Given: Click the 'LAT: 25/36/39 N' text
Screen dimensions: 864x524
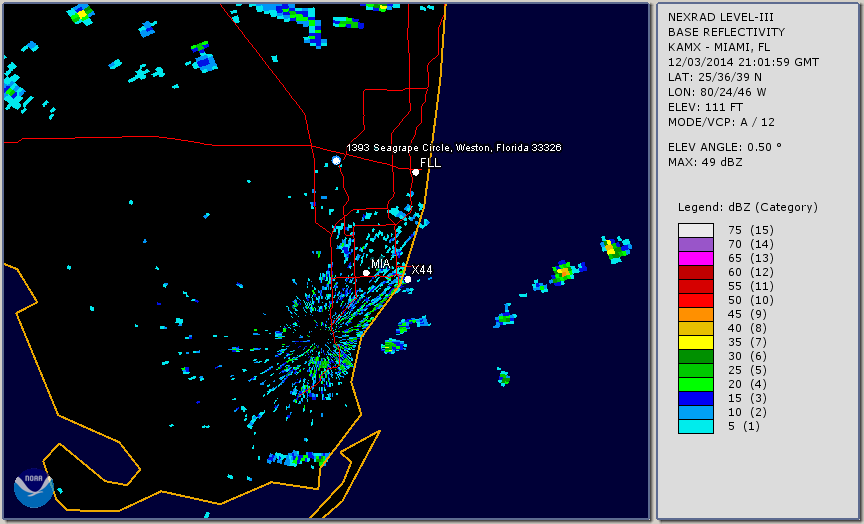Looking at the screenshot, I should pos(715,77).
